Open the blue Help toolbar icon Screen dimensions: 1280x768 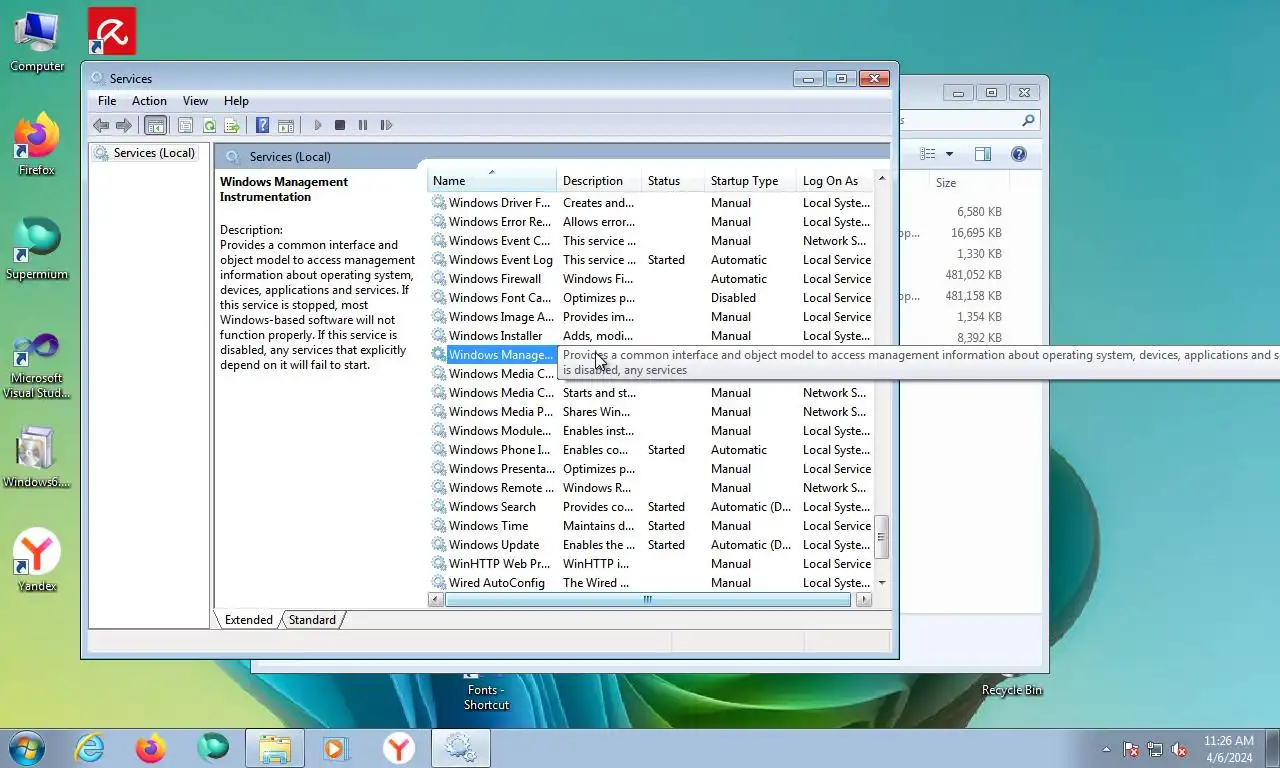click(x=262, y=125)
